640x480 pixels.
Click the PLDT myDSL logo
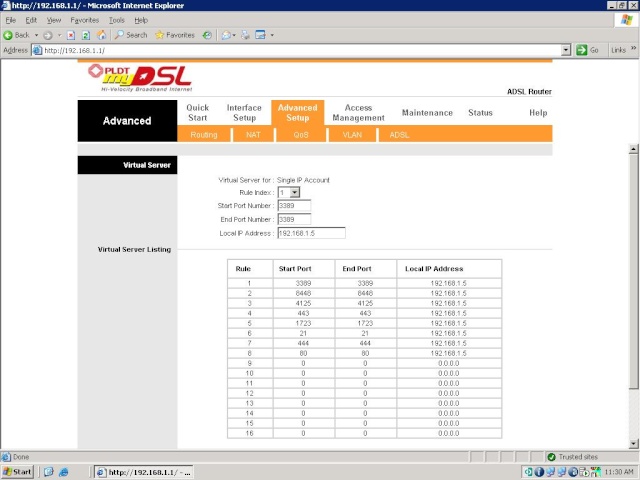(140, 78)
